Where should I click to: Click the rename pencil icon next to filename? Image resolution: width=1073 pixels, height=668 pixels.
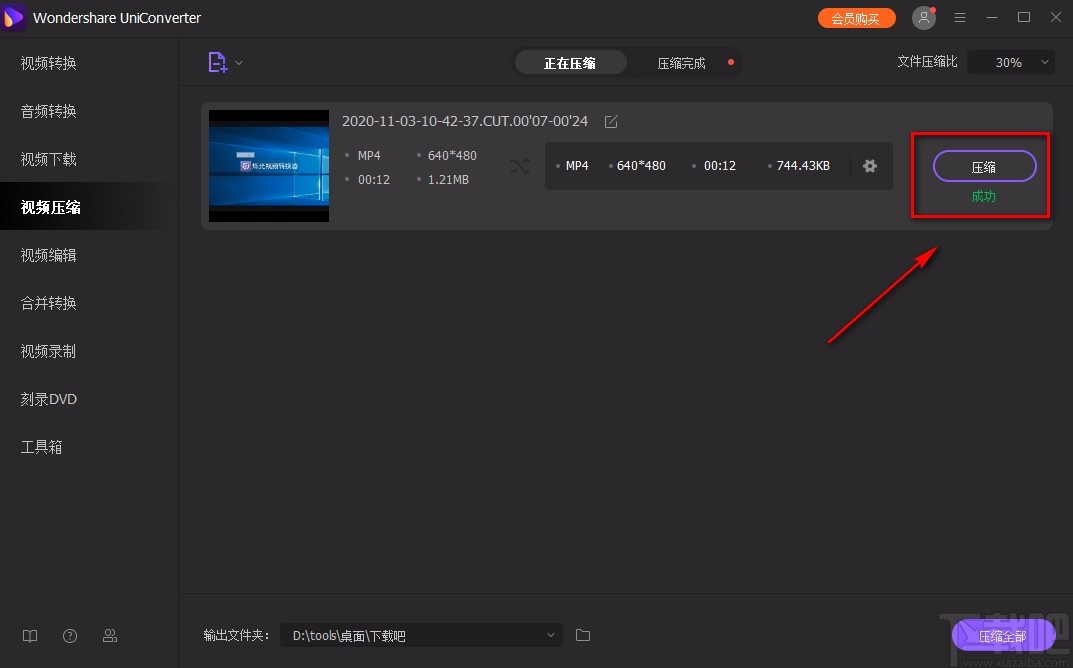click(611, 121)
